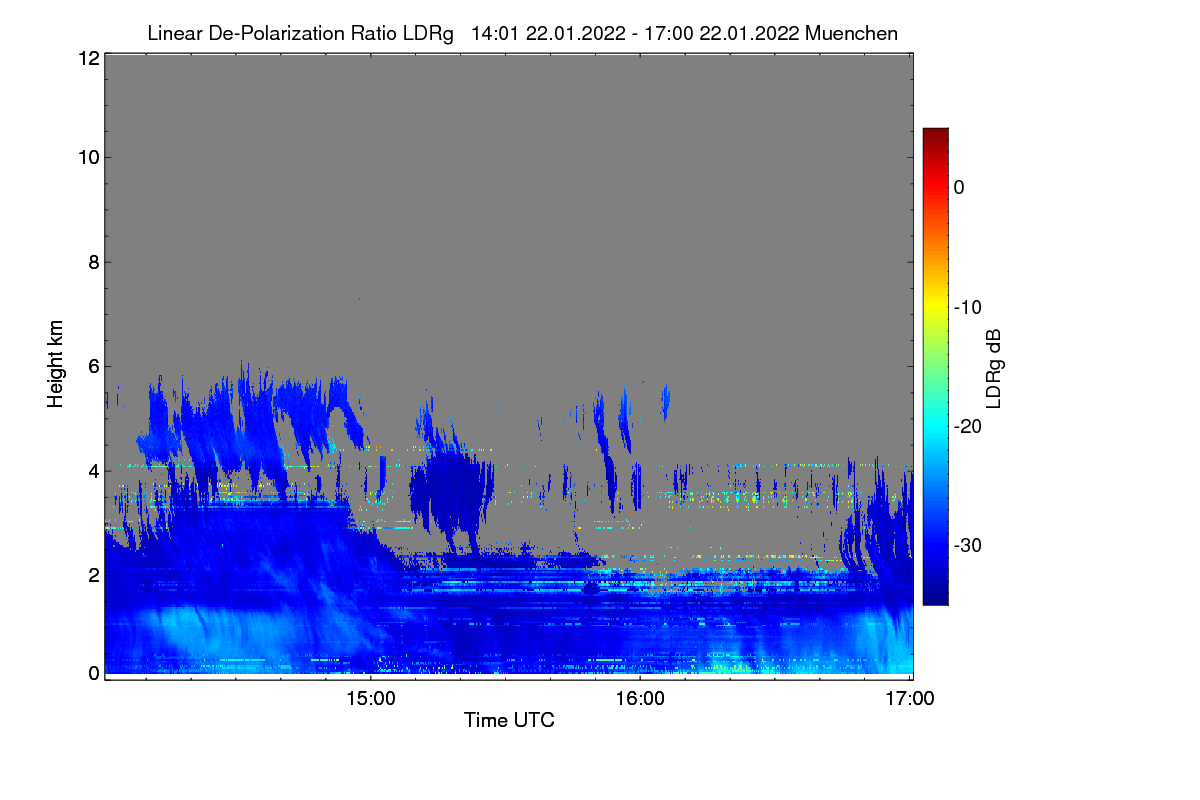Click the height tick label 12
Screen dimensions: 1200x800
(x=87, y=58)
